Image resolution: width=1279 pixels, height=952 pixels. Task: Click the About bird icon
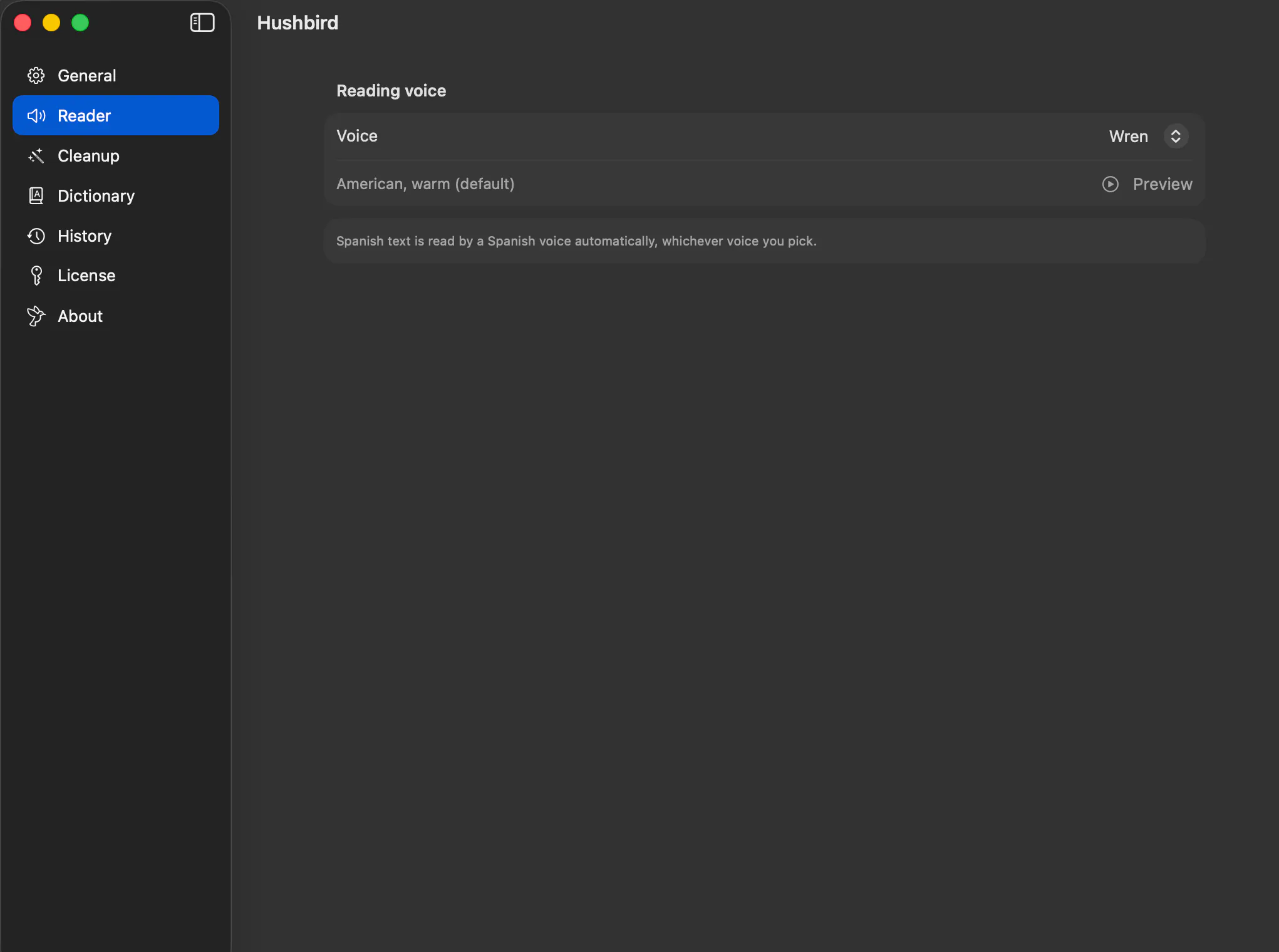pyautogui.click(x=36, y=316)
